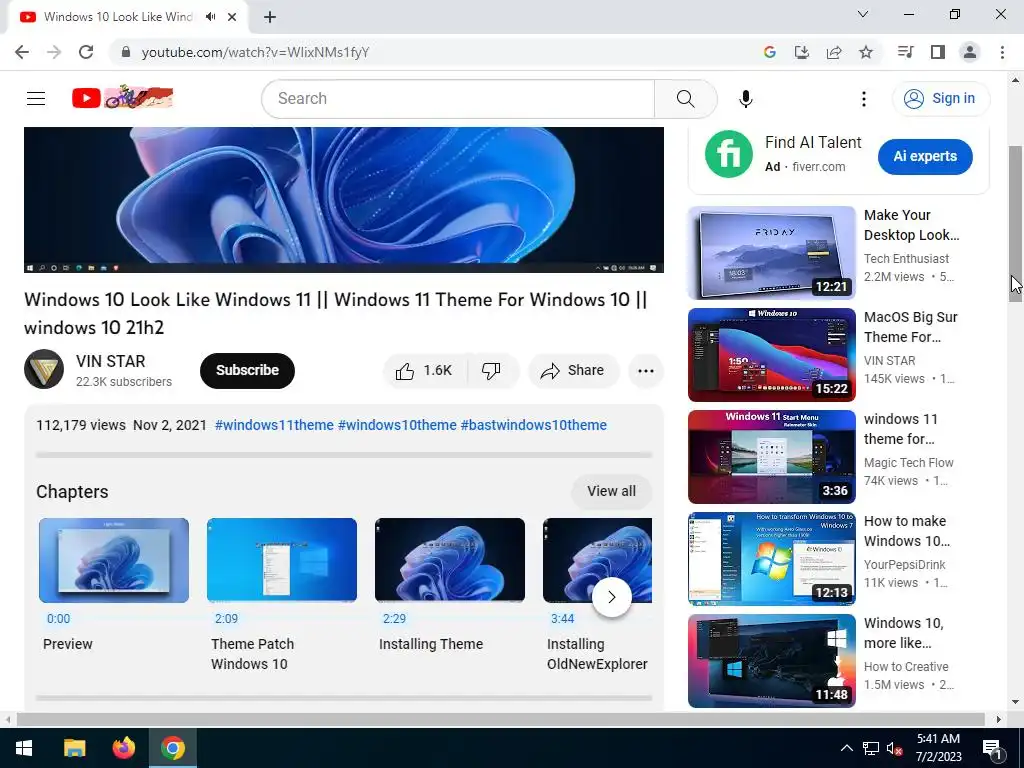Jump to Theme Patch Windows 10 chapter

[x=282, y=560]
